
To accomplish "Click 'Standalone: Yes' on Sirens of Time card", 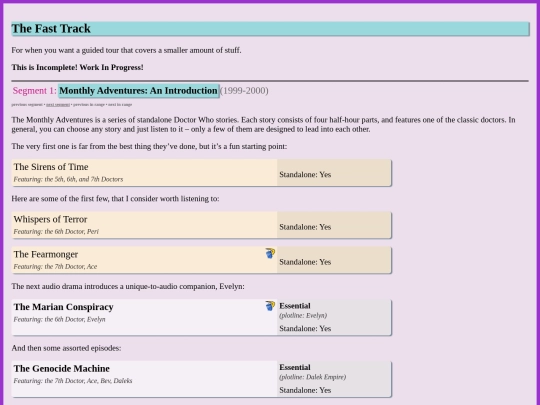I will 305,175.
